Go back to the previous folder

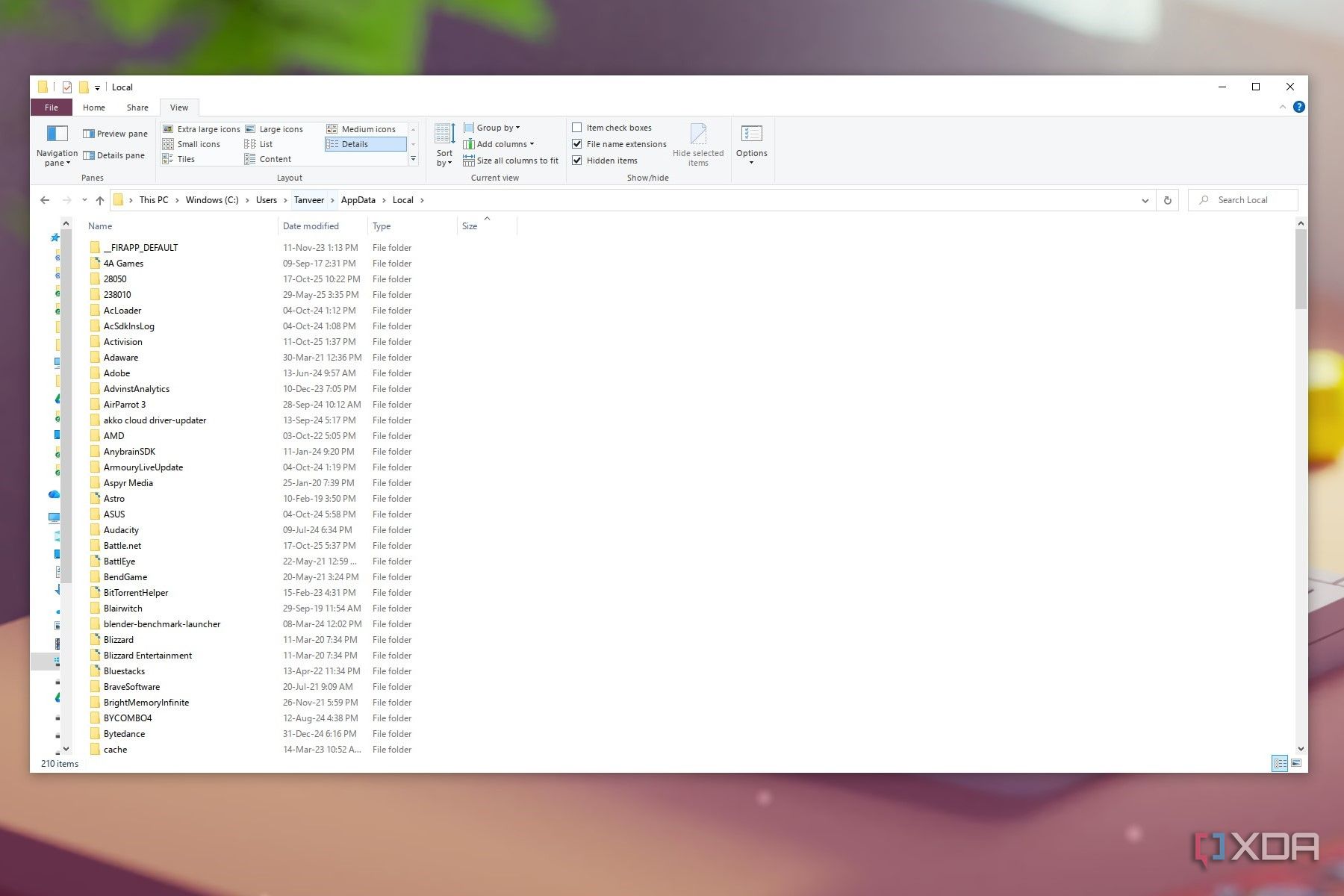45,200
